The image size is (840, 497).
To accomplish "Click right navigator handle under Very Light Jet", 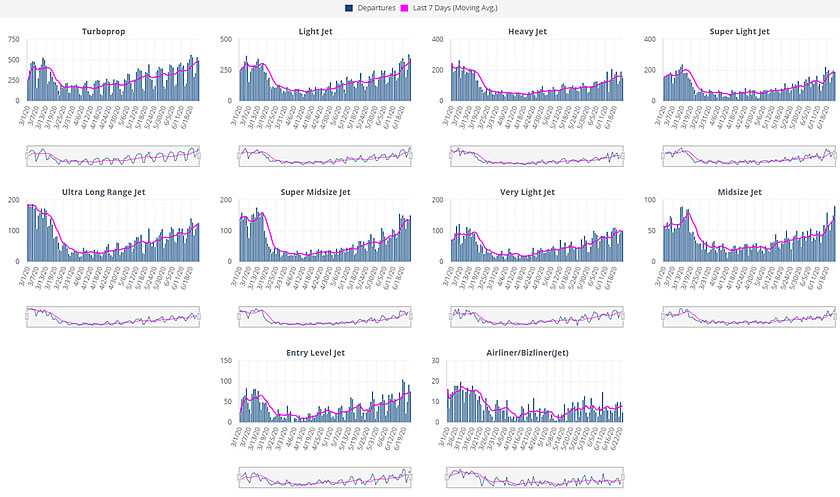I will click(x=623, y=317).
